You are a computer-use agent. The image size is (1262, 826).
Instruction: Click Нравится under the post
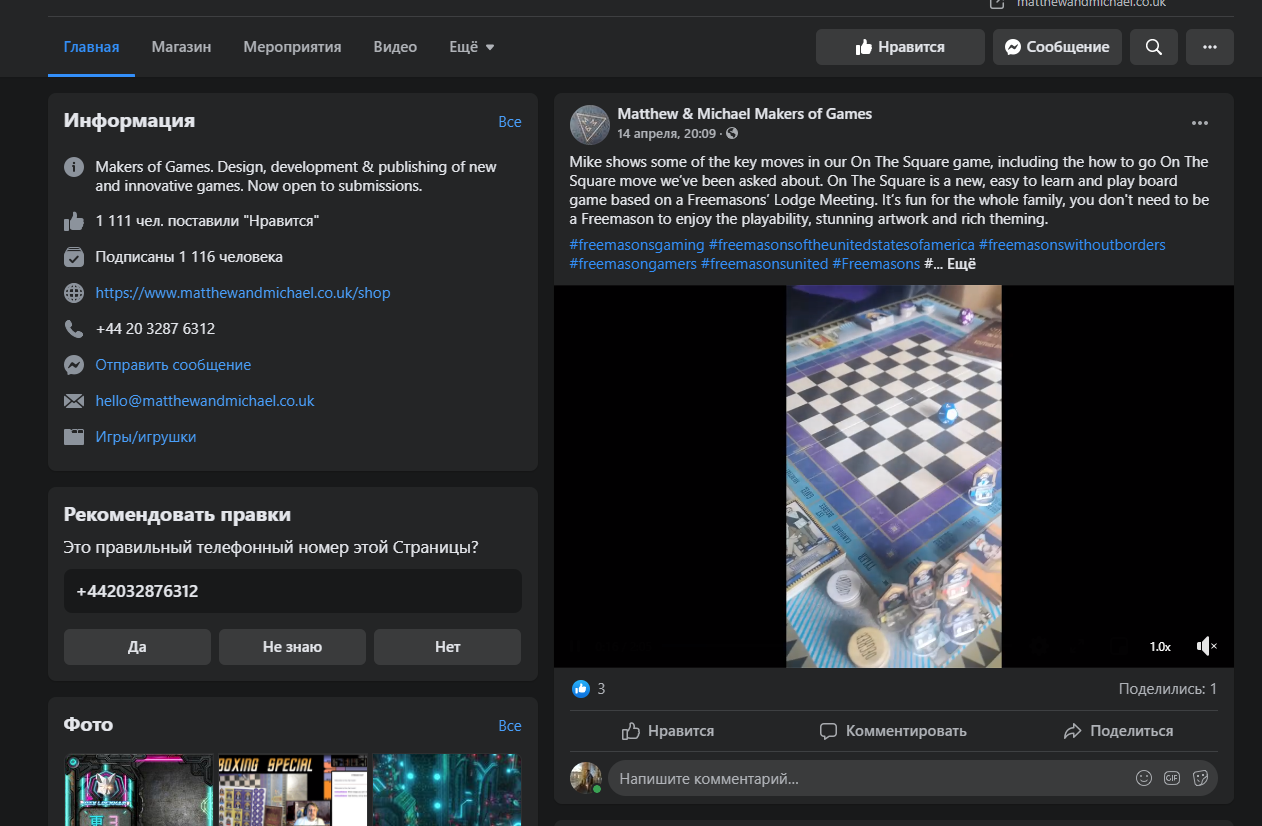(668, 731)
